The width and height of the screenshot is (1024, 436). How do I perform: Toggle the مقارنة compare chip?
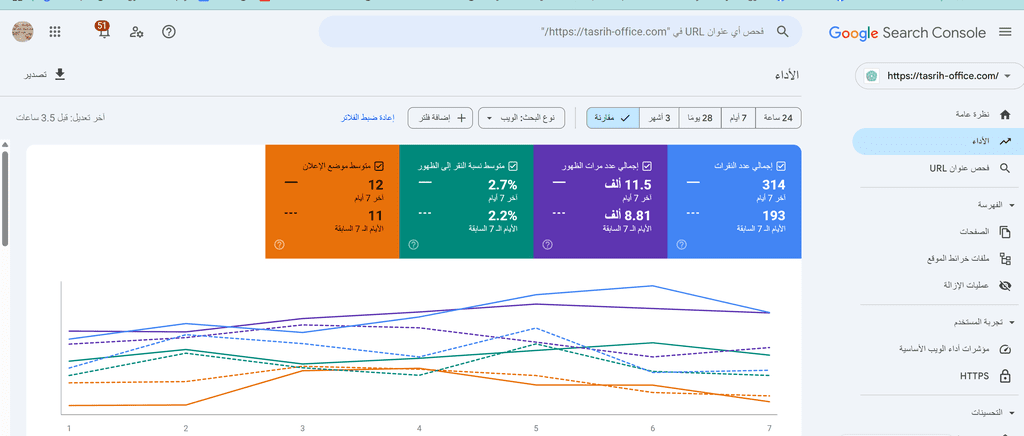point(613,118)
